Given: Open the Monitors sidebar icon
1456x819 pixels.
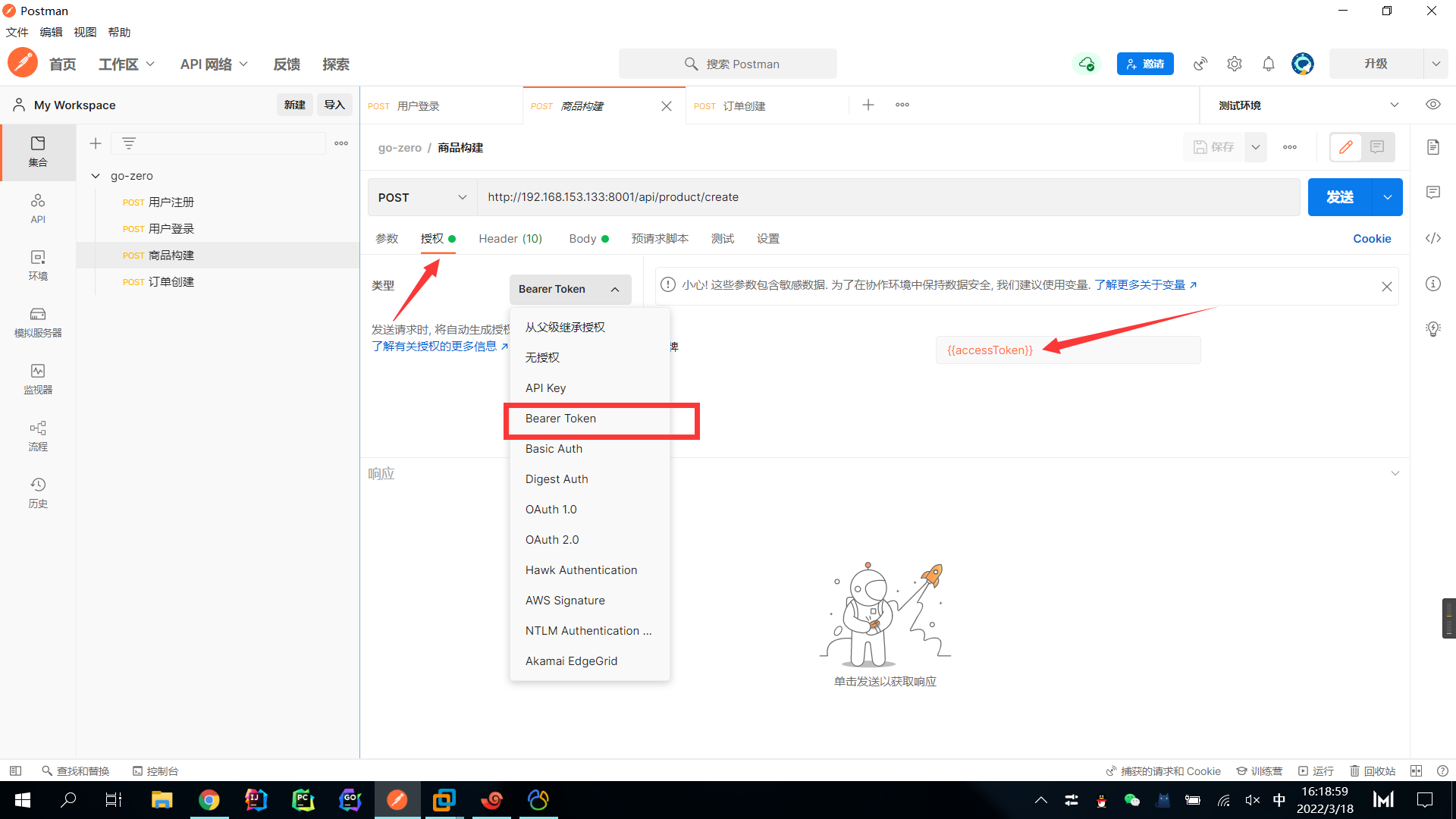Looking at the screenshot, I should pyautogui.click(x=38, y=378).
